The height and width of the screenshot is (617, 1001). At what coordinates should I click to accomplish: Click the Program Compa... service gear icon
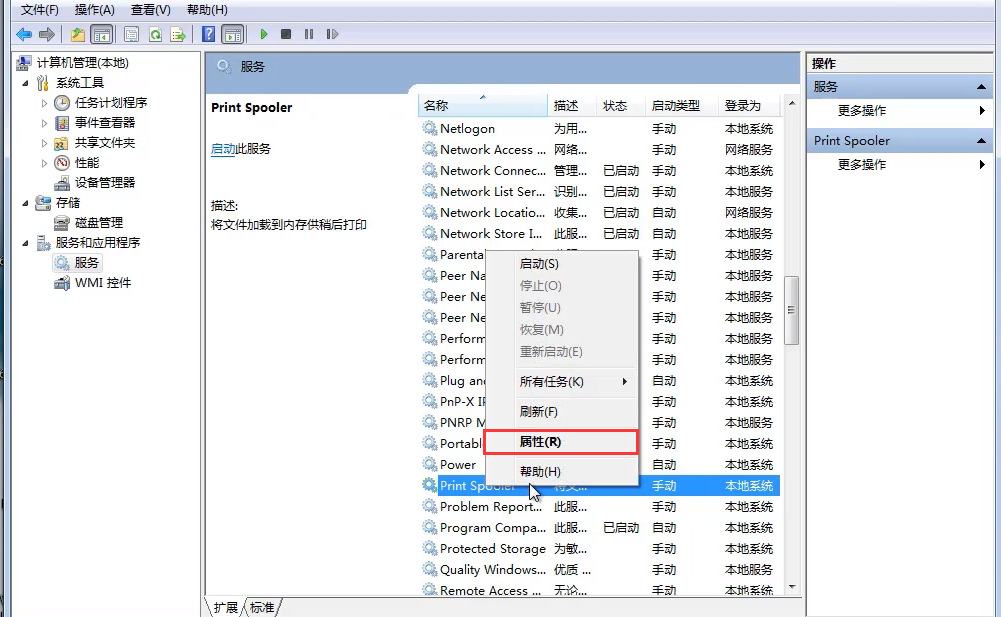point(430,528)
